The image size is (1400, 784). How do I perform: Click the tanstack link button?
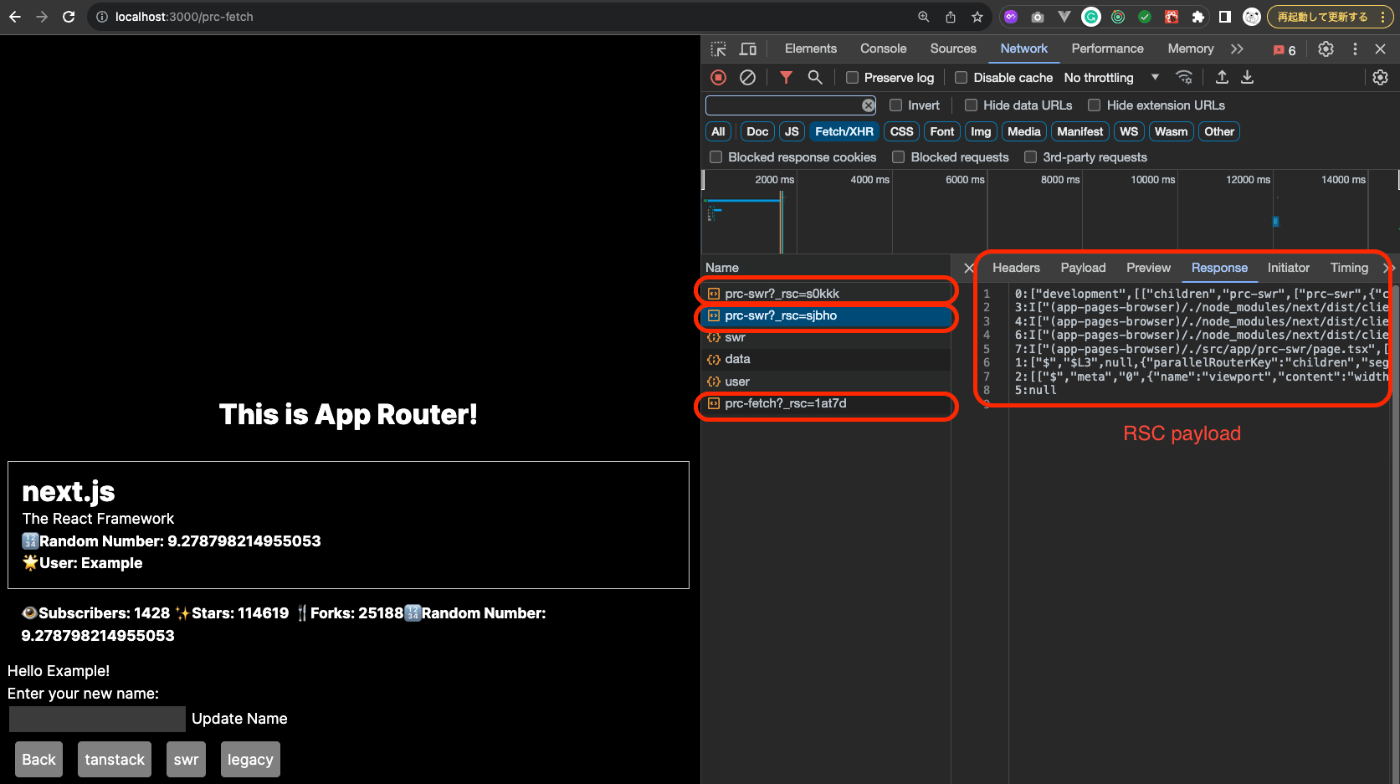click(114, 760)
